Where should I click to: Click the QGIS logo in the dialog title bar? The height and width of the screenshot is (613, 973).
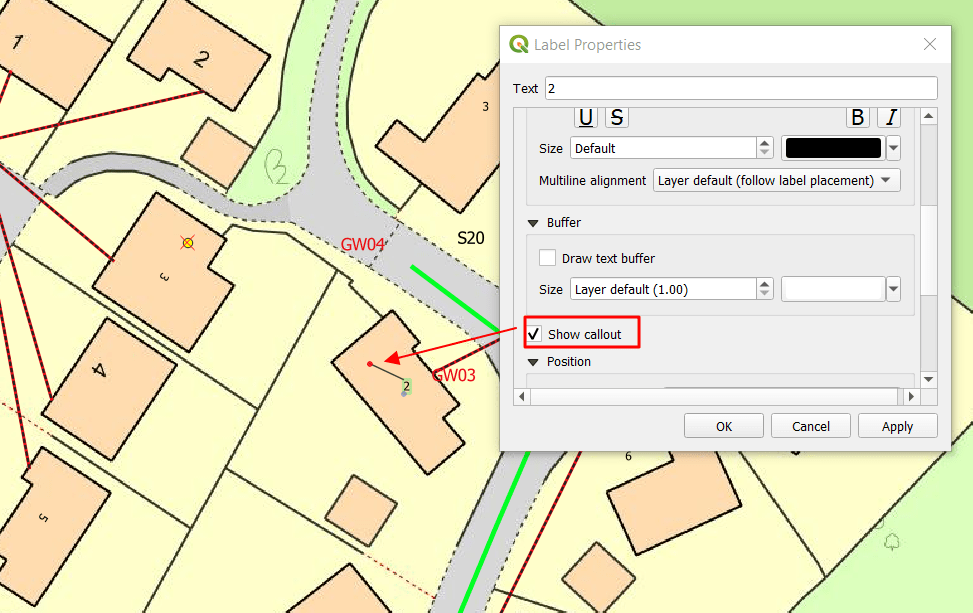(x=518, y=44)
